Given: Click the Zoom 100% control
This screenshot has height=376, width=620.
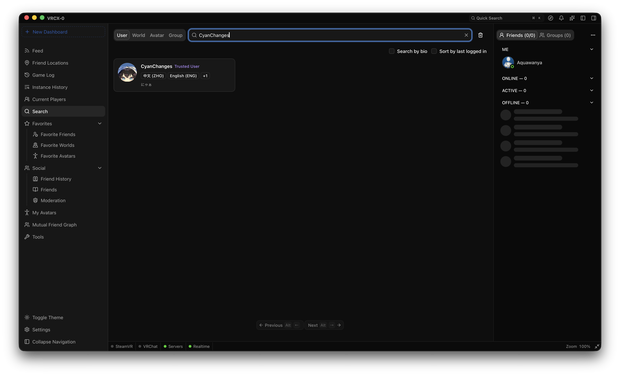Looking at the screenshot, I should click(x=578, y=347).
